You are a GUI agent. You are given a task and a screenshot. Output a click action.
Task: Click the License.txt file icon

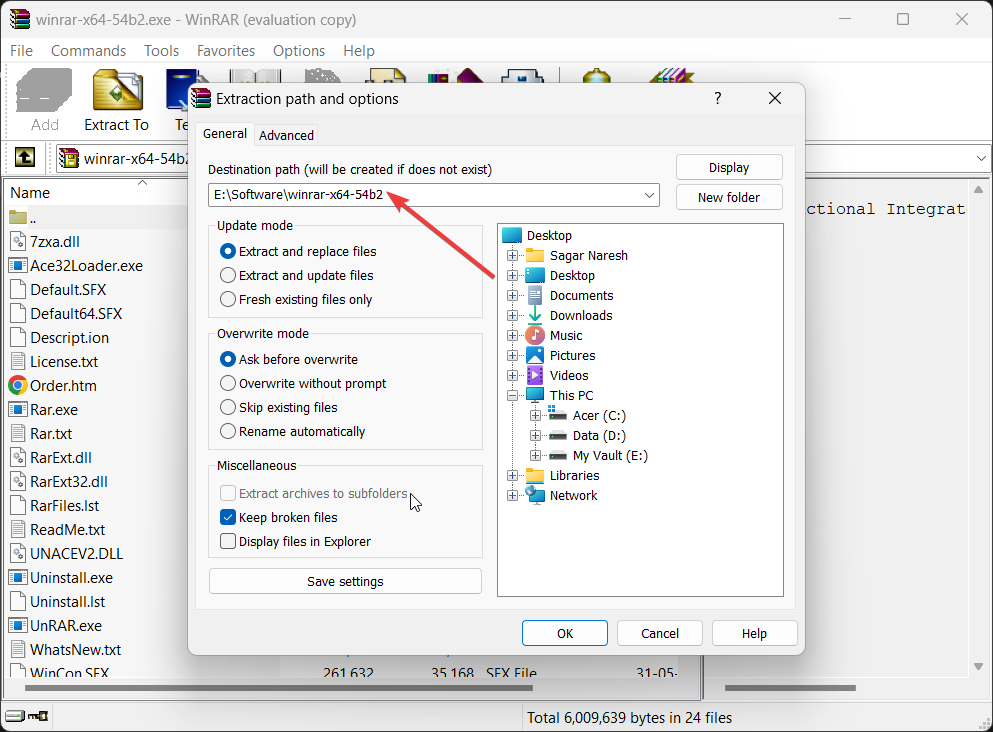(x=18, y=361)
